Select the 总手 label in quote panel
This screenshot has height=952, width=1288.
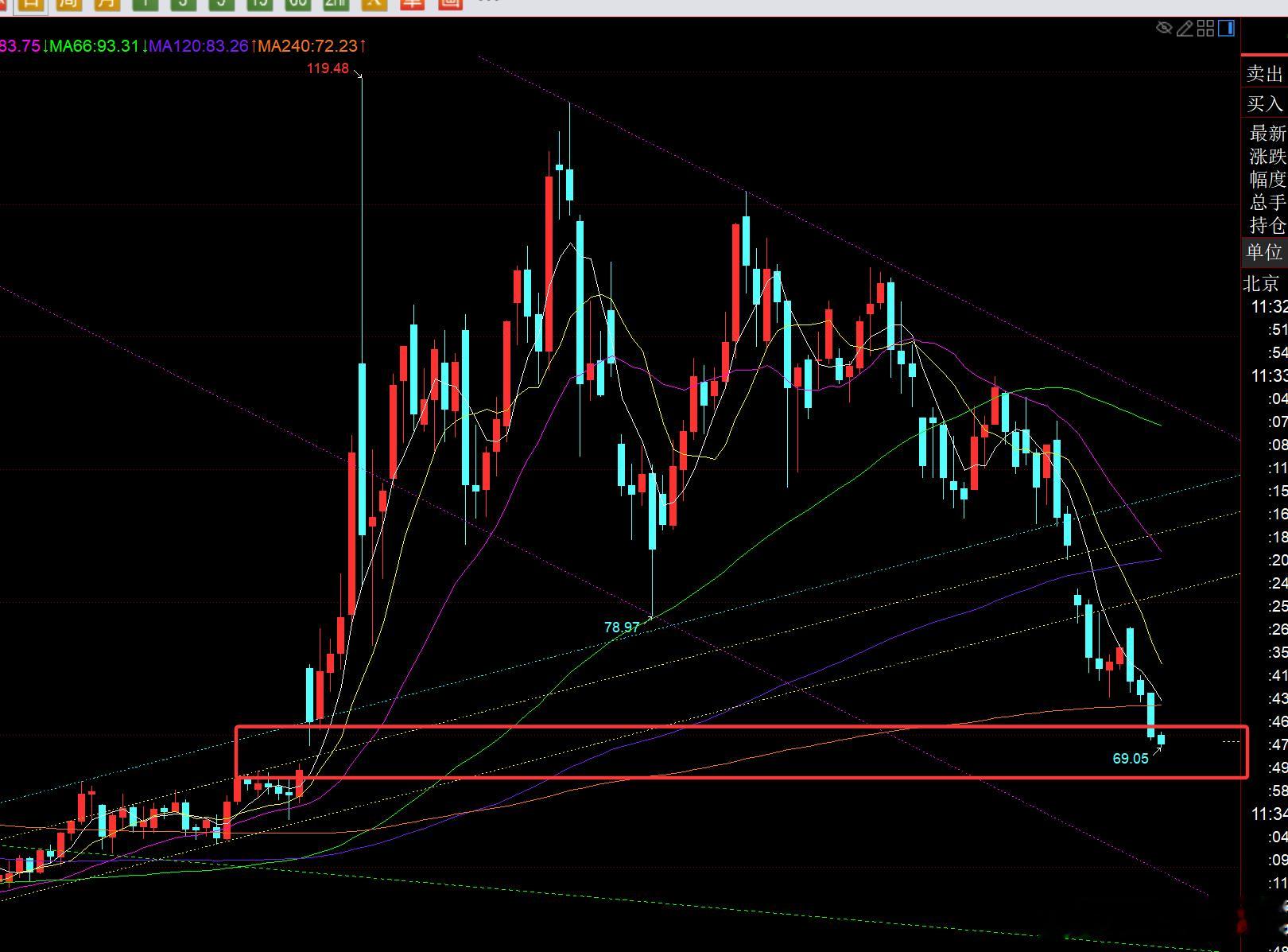tap(1268, 202)
